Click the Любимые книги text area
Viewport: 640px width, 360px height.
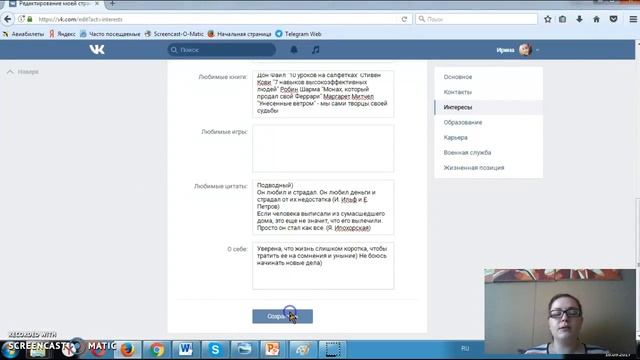[323, 94]
